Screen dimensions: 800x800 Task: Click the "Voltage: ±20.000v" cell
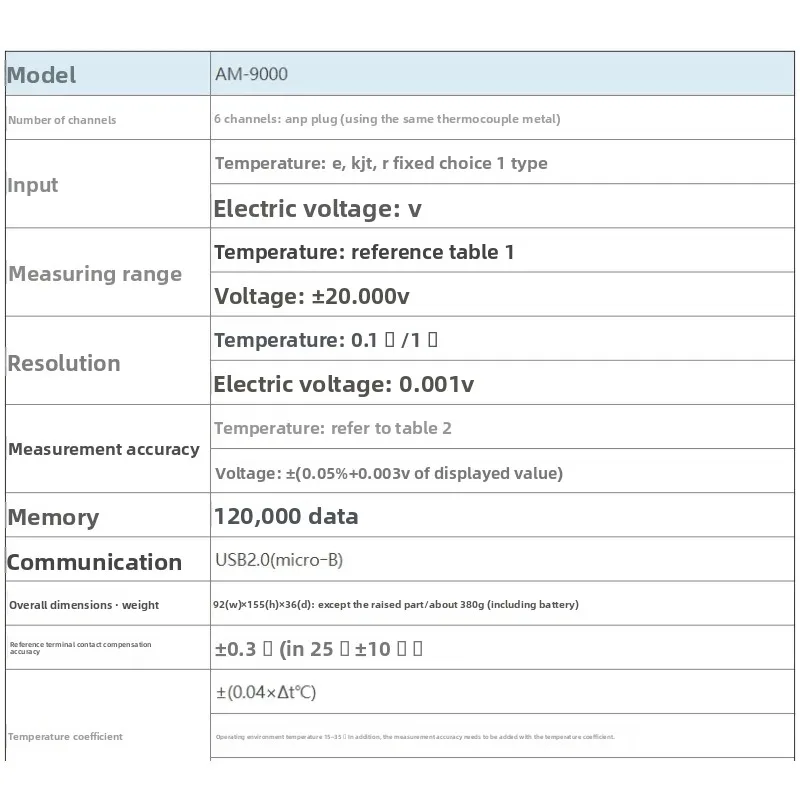tap(312, 296)
